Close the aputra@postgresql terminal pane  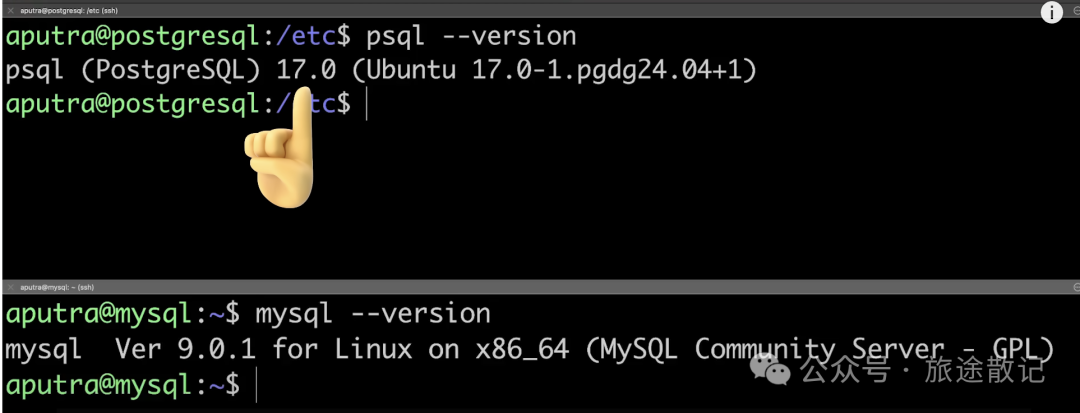click(x=9, y=9)
